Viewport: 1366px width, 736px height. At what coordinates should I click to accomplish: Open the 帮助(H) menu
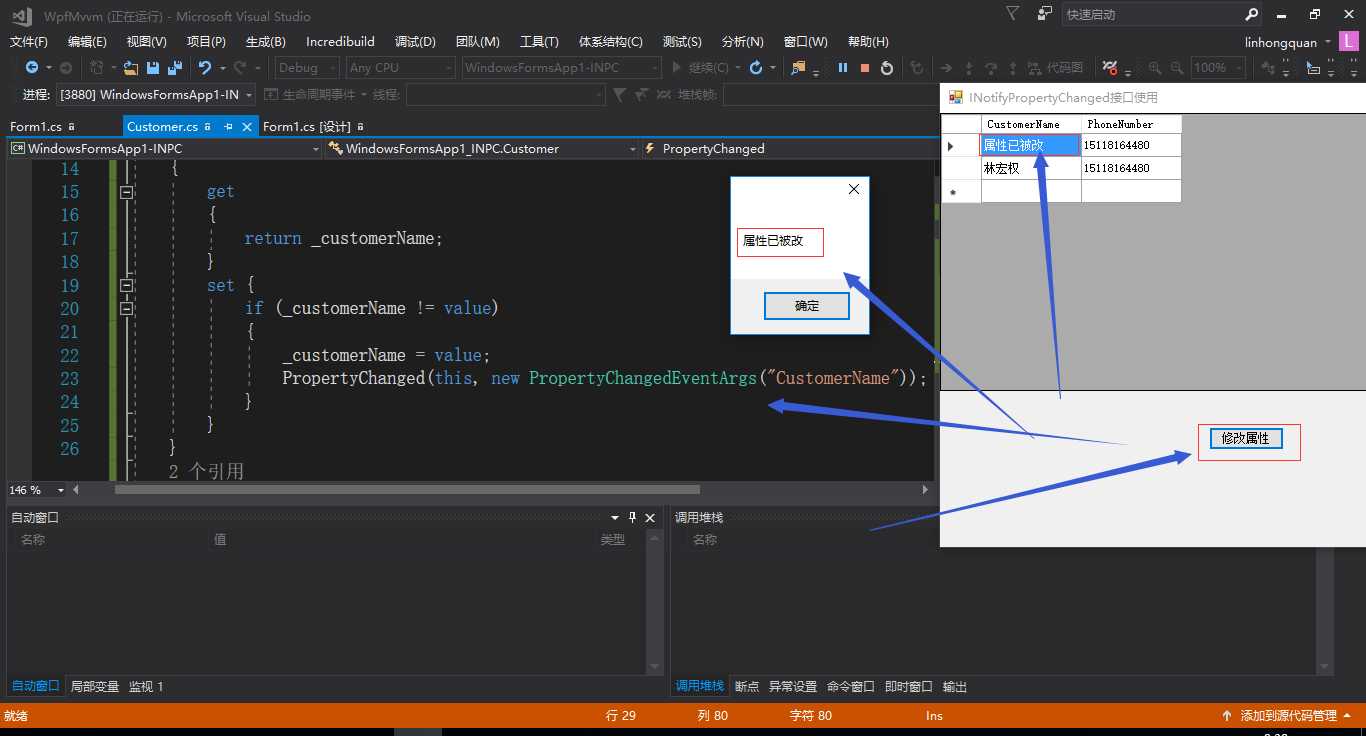pyautogui.click(x=868, y=41)
